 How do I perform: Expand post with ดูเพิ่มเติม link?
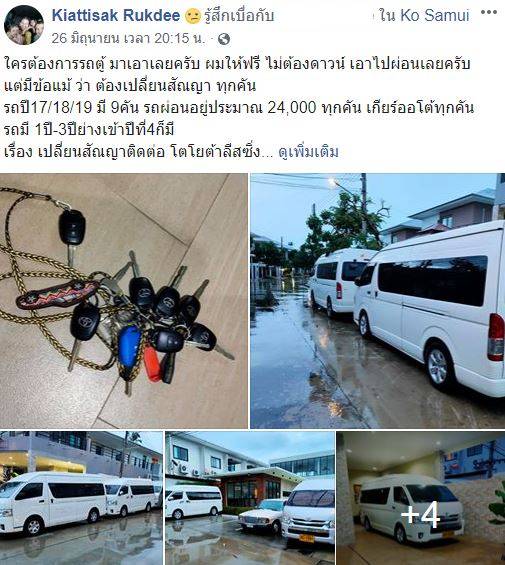(308, 152)
